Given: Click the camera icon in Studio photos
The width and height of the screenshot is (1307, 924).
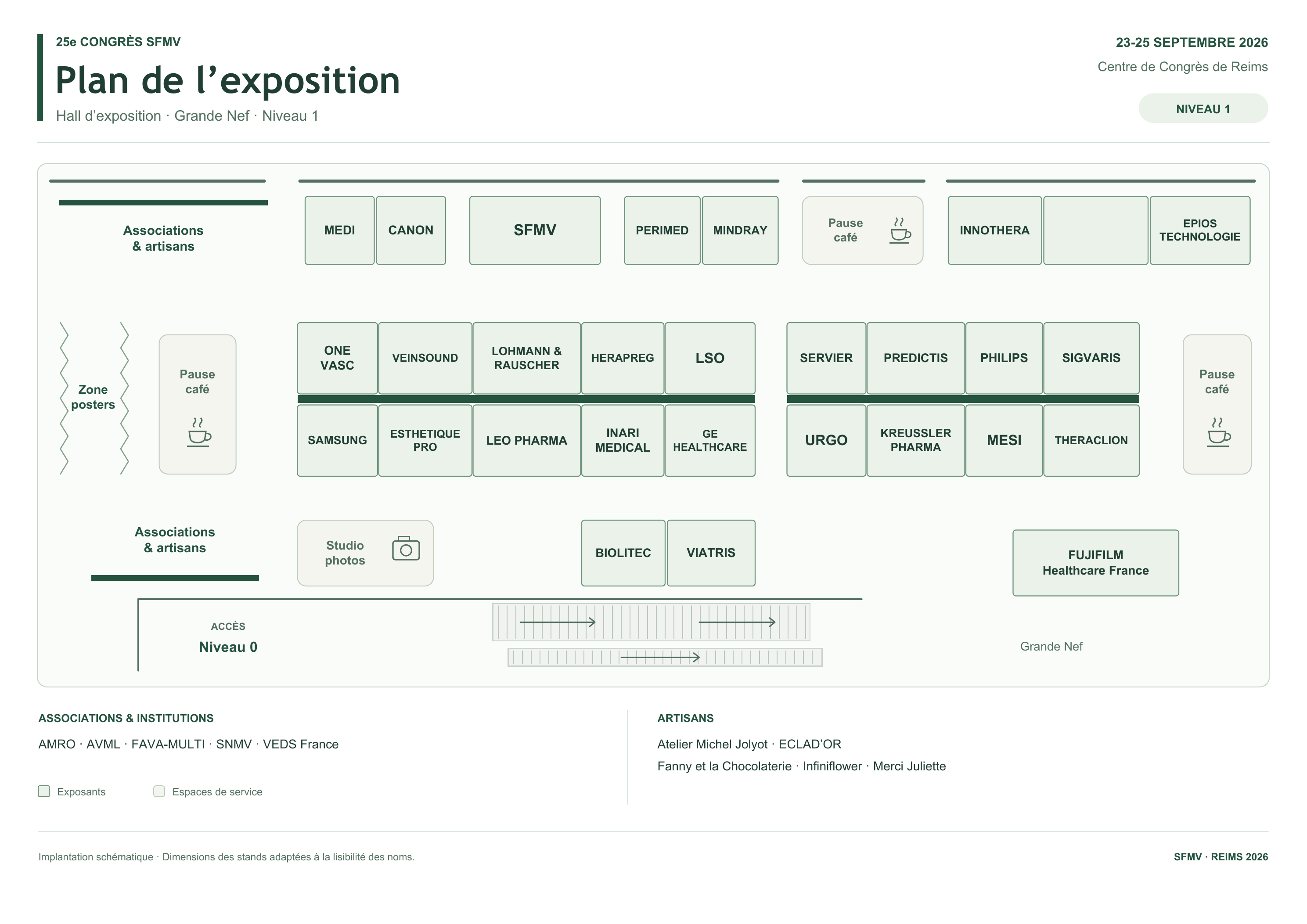Looking at the screenshot, I should point(406,548).
